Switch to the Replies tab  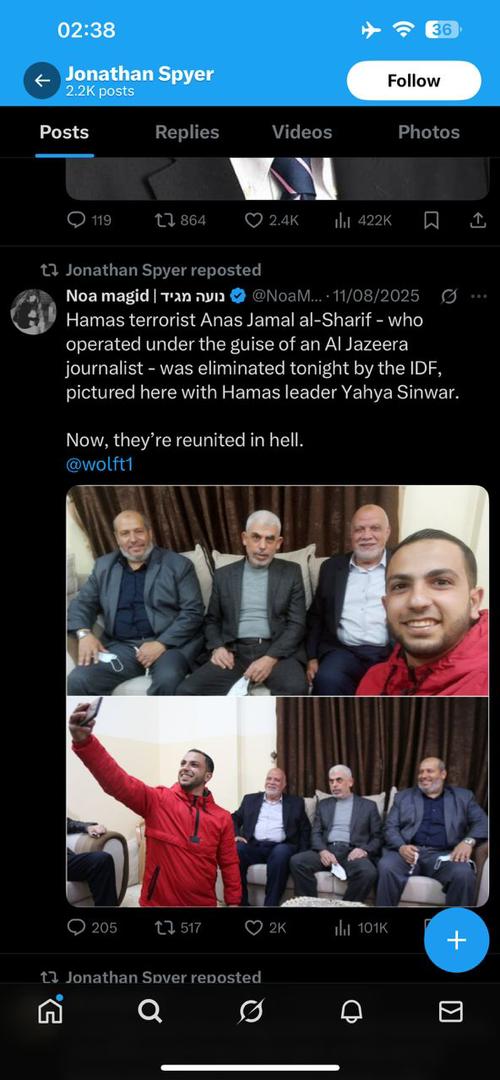pyautogui.click(x=187, y=132)
